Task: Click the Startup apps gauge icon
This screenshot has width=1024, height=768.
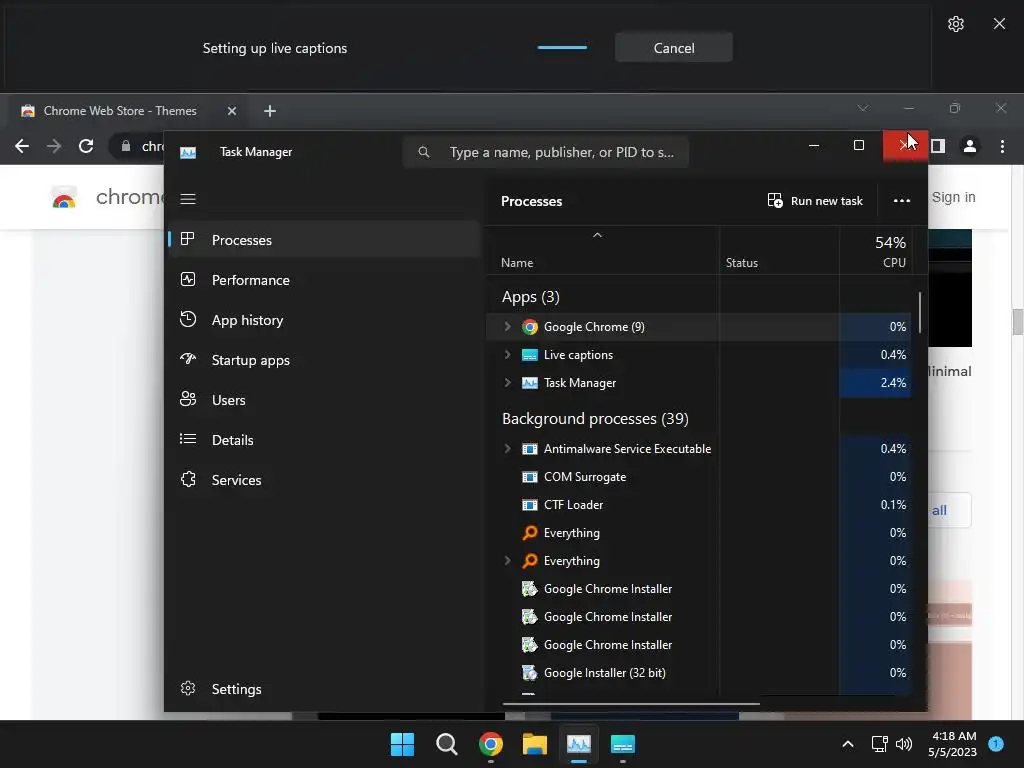Action: 188,359
